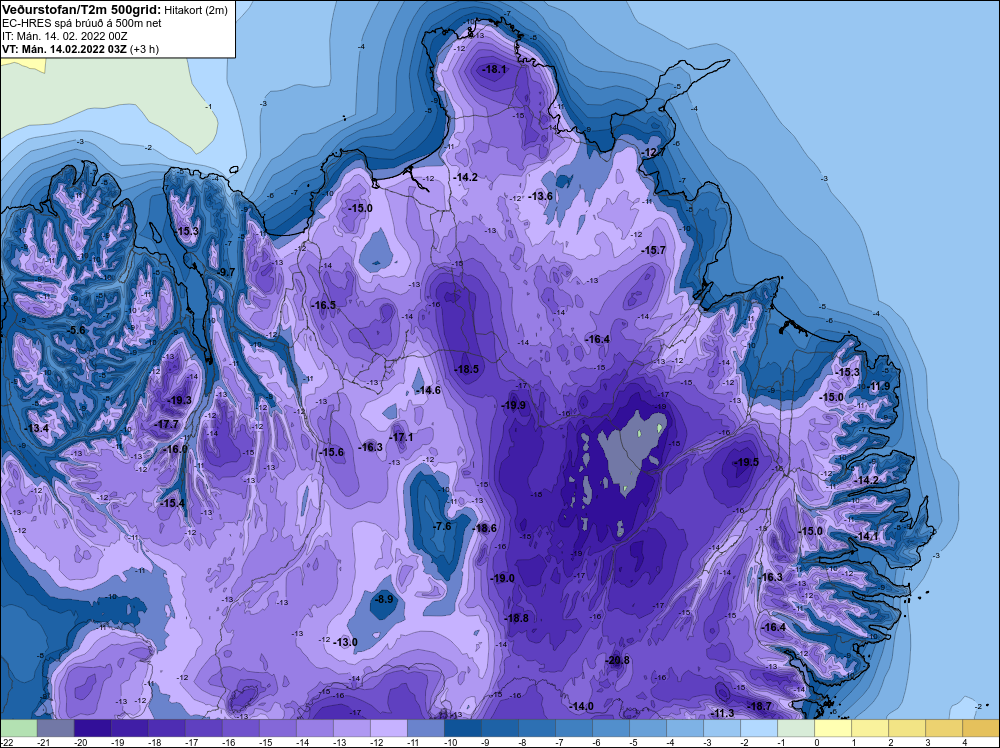
Task: Select the -16.0 temperature value
Action: (176, 449)
